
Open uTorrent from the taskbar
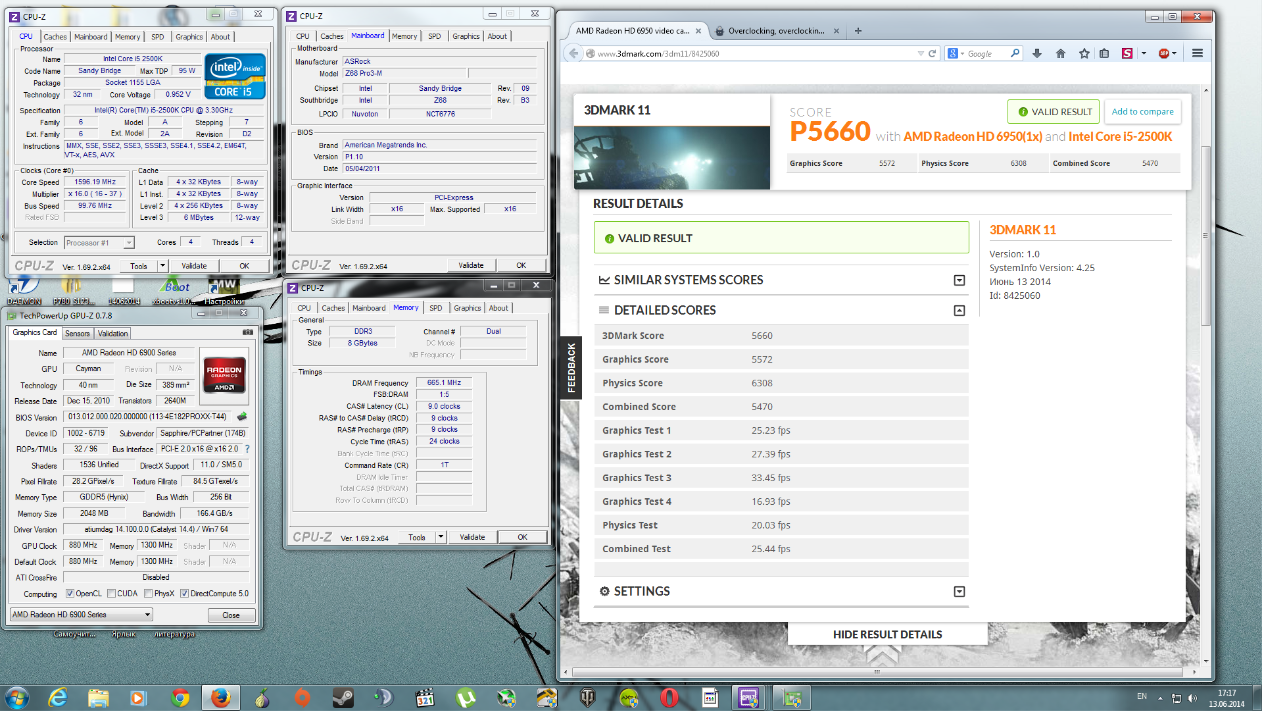[465, 698]
